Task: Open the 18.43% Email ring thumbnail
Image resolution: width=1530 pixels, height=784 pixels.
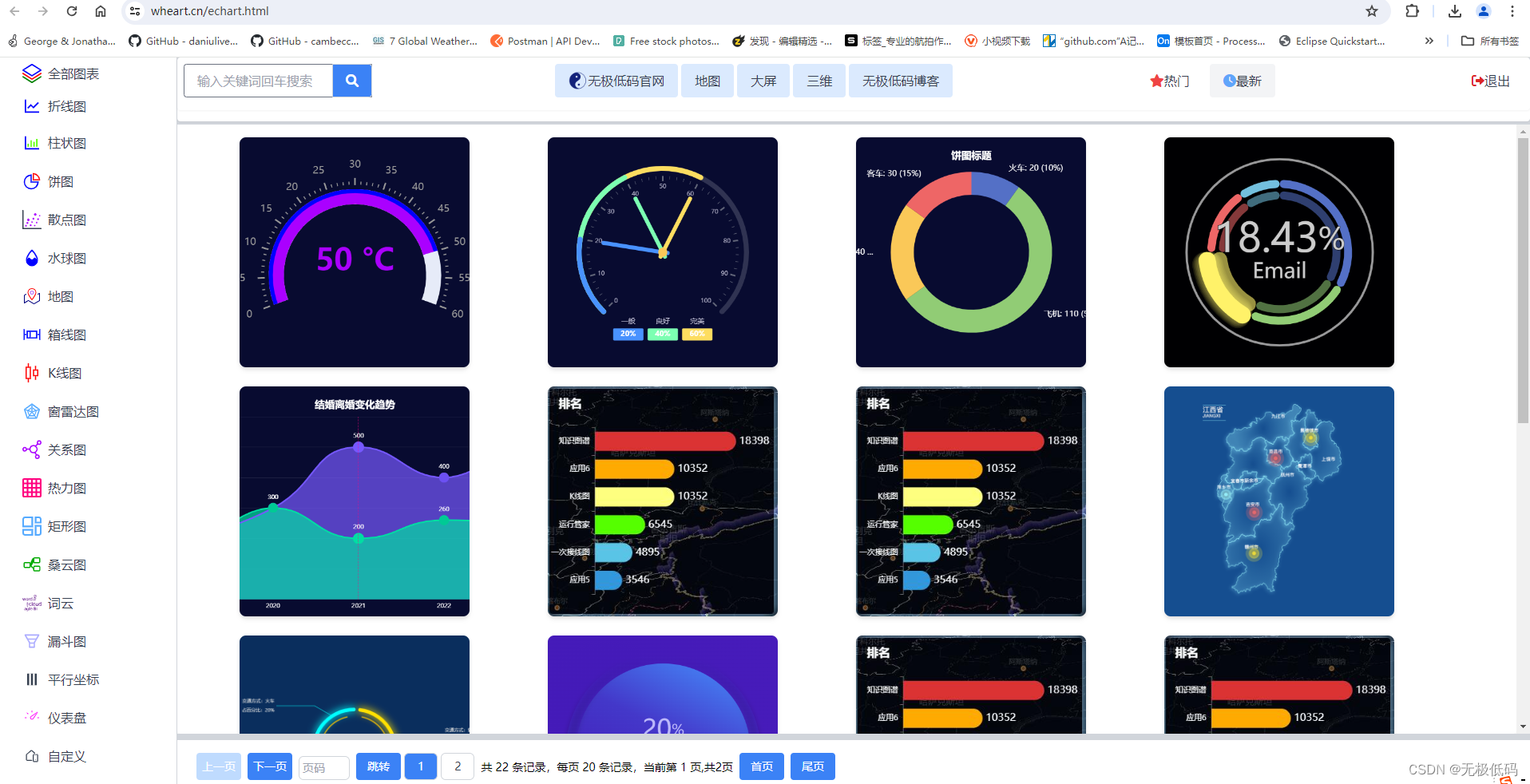Action: pyautogui.click(x=1279, y=252)
